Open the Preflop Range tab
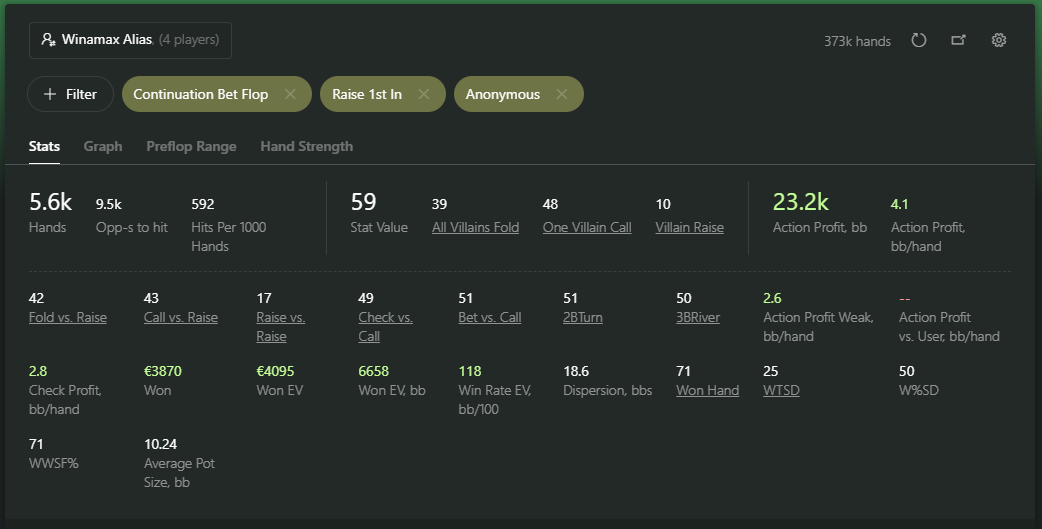The width and height of the screenshot is (1042, 529). [191, 146]
